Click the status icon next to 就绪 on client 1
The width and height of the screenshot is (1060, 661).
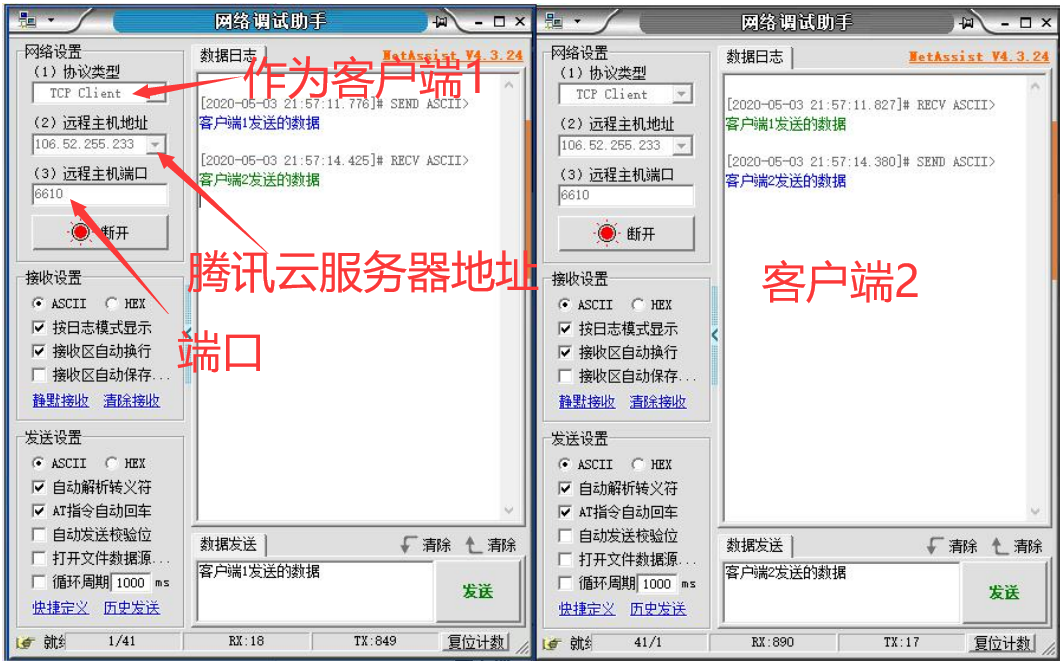pyautogui.click(x=16, y=645)
